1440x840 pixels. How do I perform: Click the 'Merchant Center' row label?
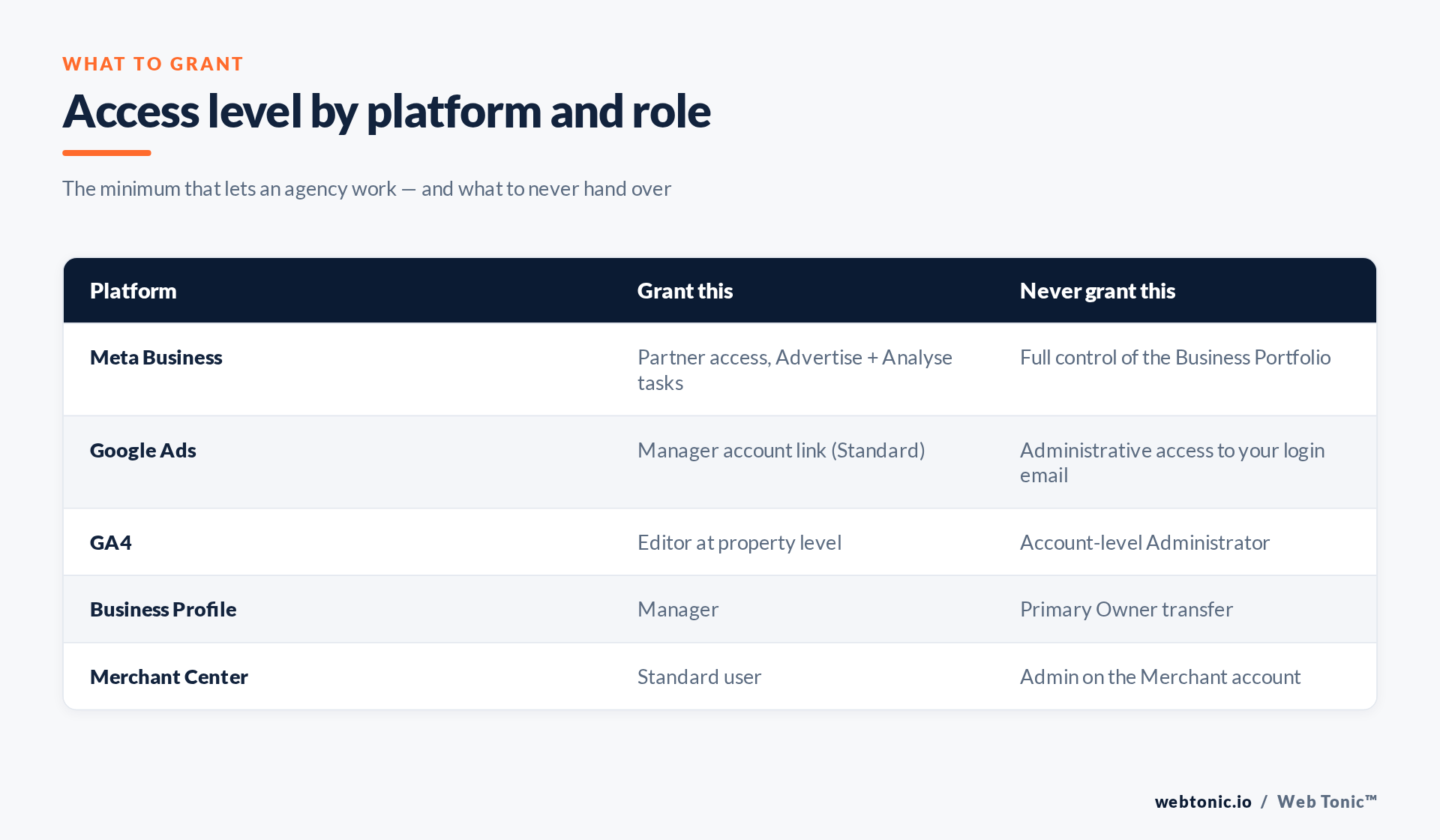(169, 676)
